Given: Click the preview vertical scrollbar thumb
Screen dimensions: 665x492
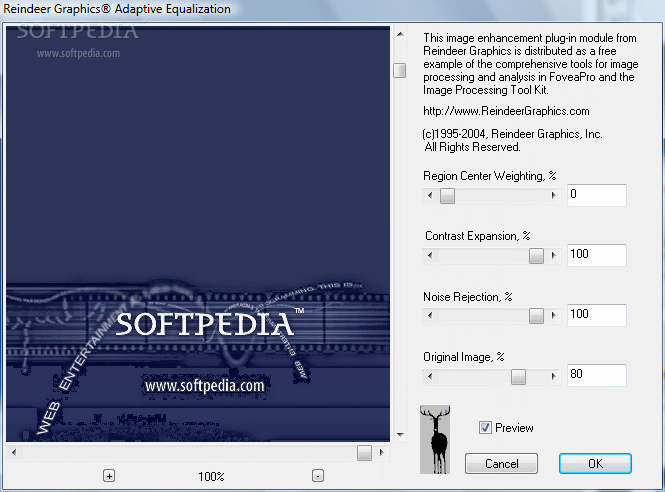Looking at the screenshot, I should (x=400, y=70).
